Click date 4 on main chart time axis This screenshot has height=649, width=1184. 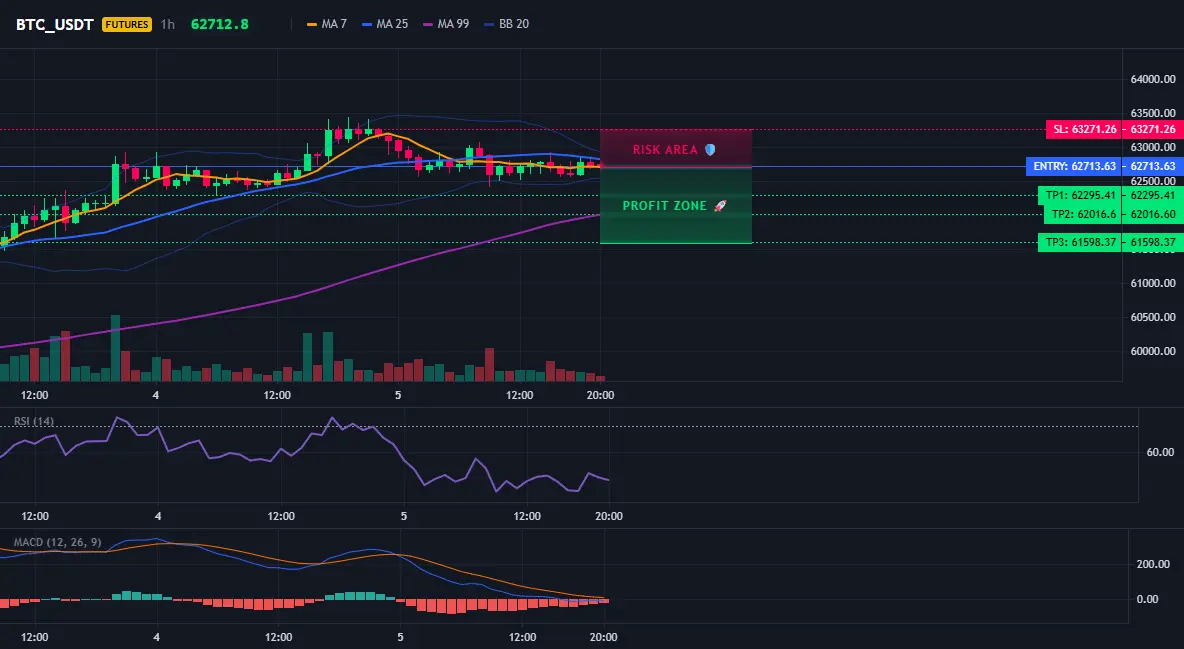[156, 394]
